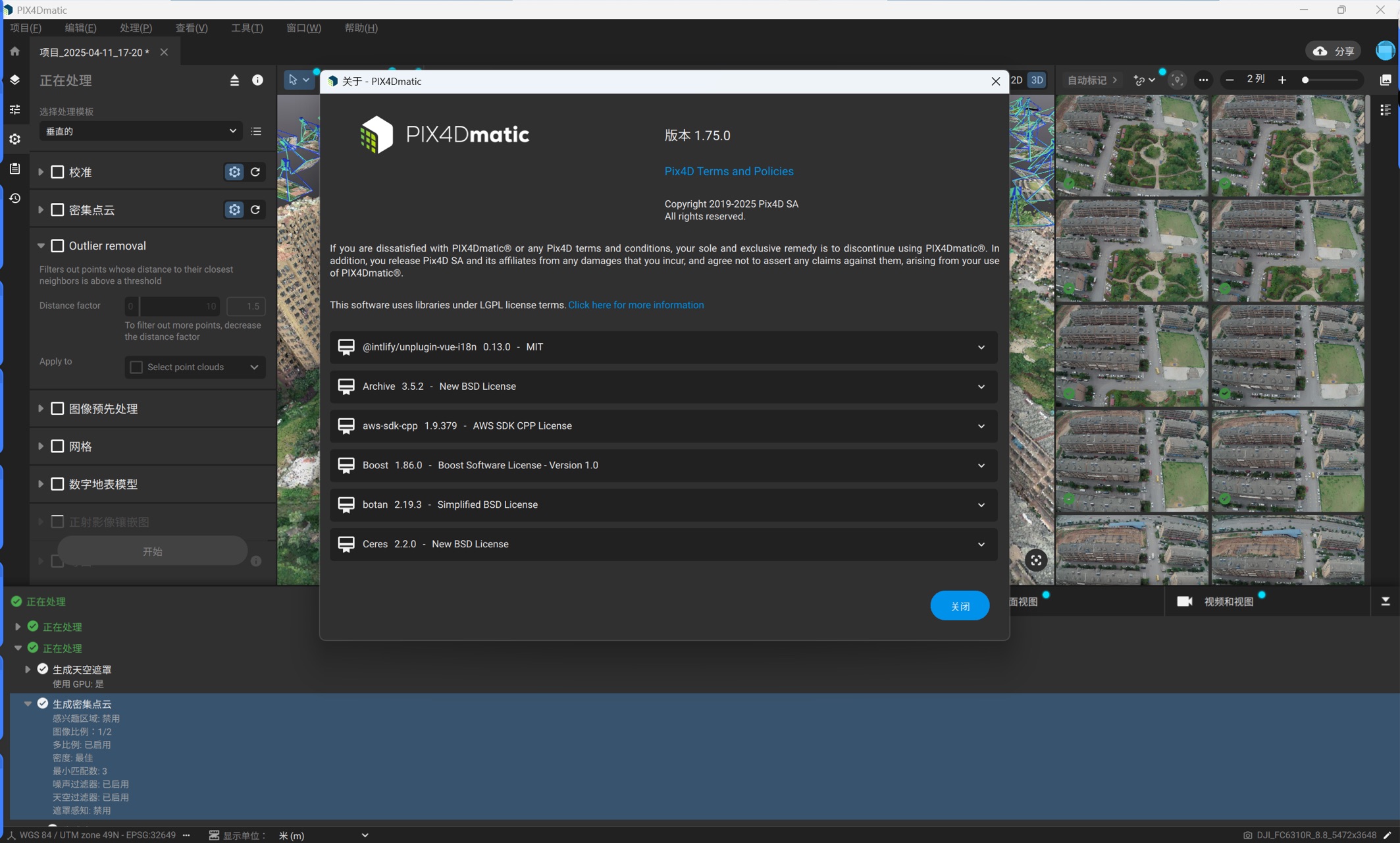Collapse bottom panel with download-arrow icon
This screenshot has height=843, width=1400.
(1386, 601)
